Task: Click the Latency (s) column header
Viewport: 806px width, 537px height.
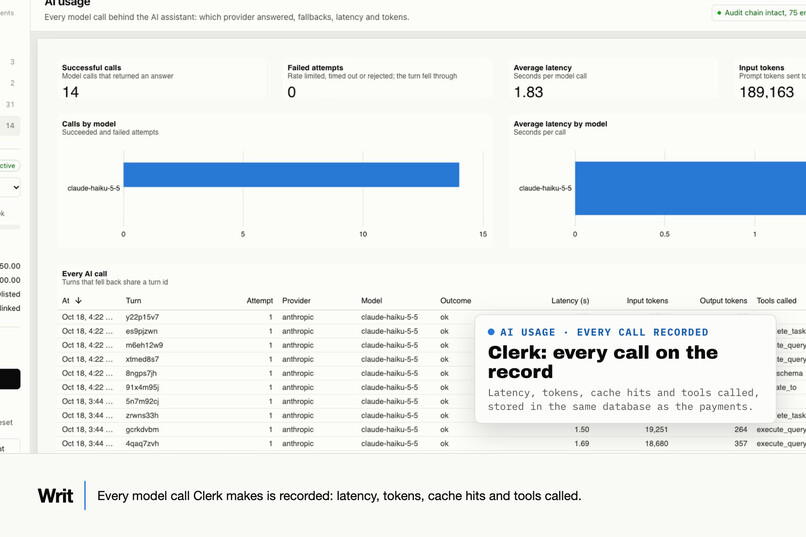Action: pos(570,301)
